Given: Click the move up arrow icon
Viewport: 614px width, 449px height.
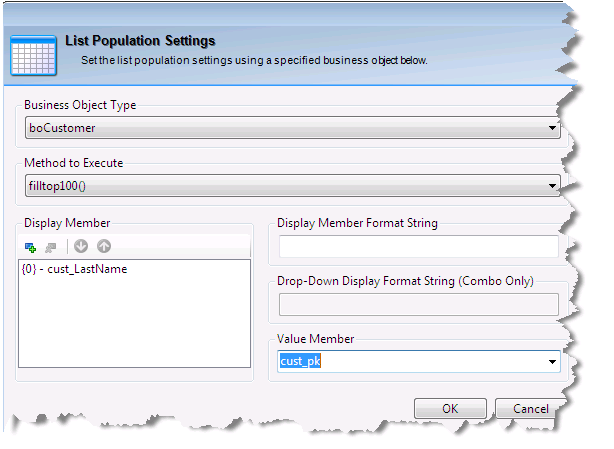Looking at the screenshot, I should pos(103,247).
